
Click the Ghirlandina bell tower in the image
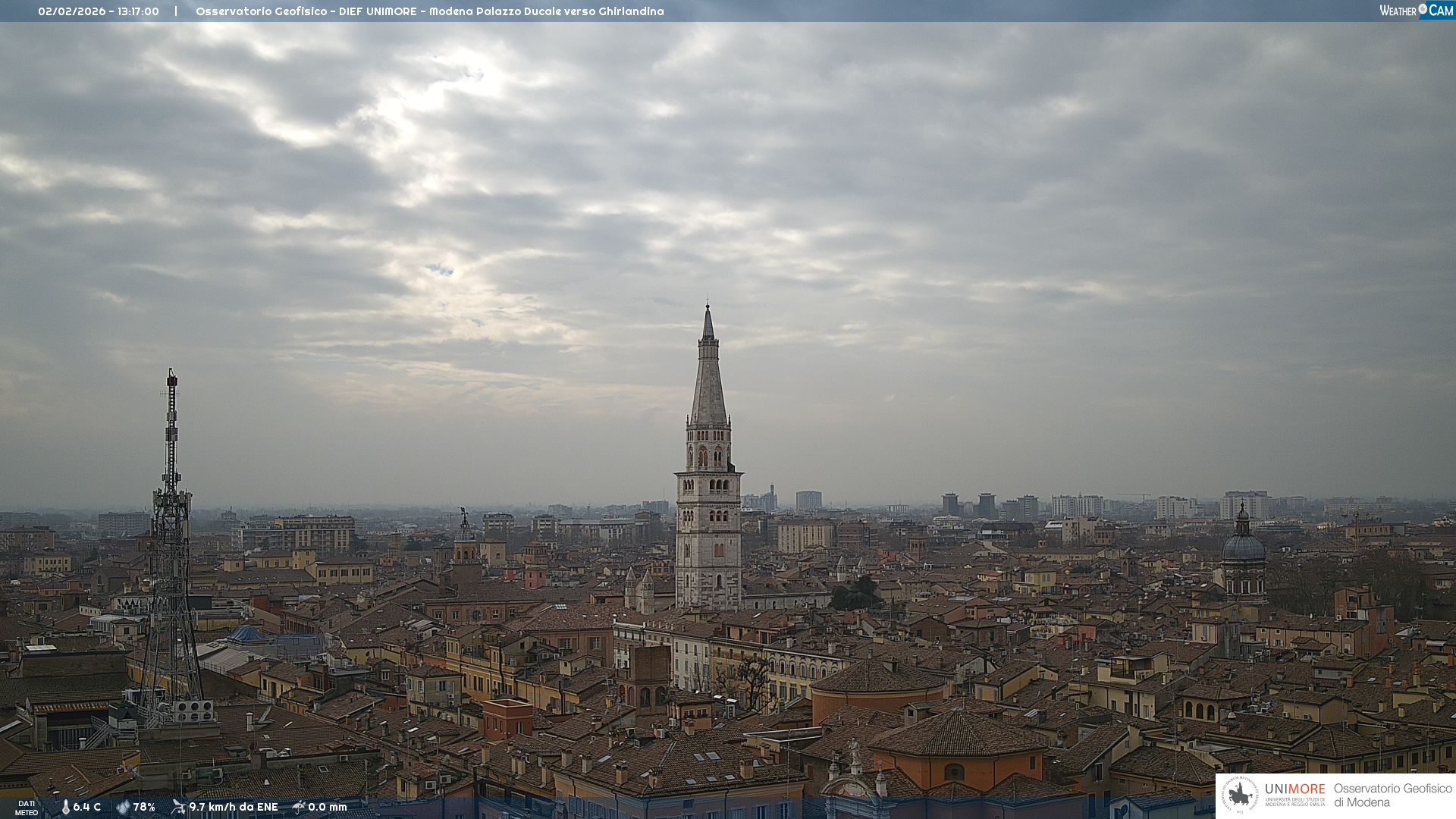(x=709, y=485)
